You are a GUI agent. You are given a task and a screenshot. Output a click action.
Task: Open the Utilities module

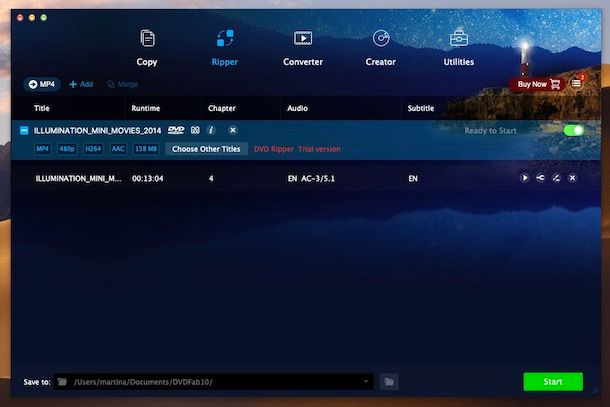click(x=459, y=48)
